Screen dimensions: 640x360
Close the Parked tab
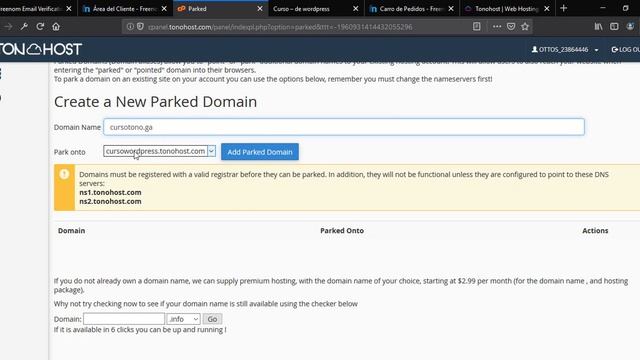click(x=260, y=9)
